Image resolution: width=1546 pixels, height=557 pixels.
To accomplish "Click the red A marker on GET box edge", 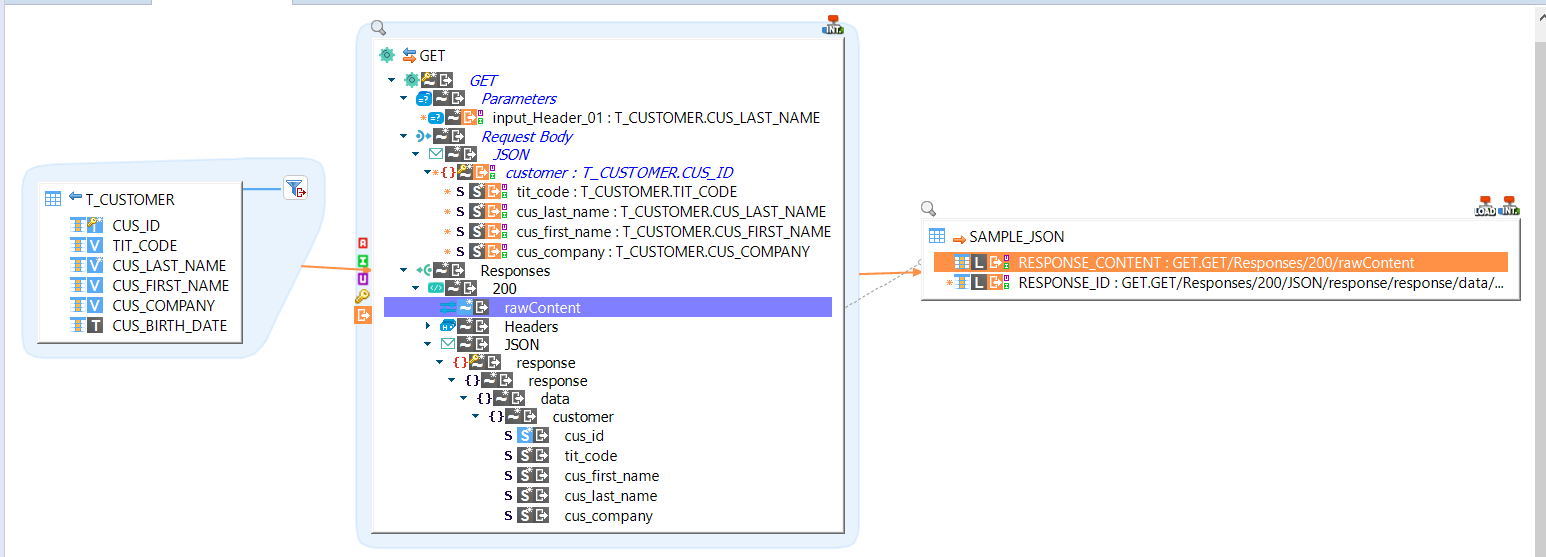I will click(x=363, y=242).
